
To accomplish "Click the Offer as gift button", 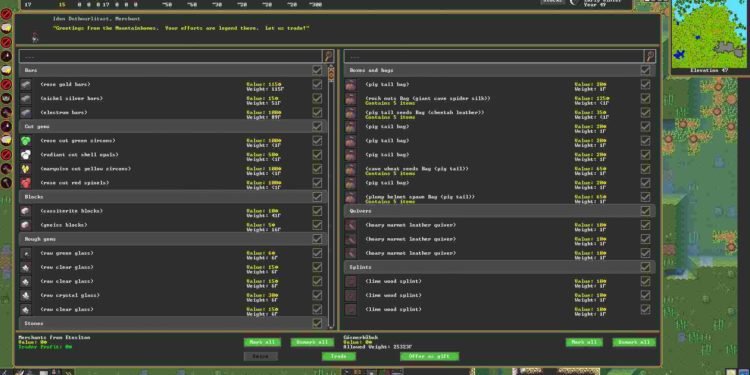I will 430,356.
